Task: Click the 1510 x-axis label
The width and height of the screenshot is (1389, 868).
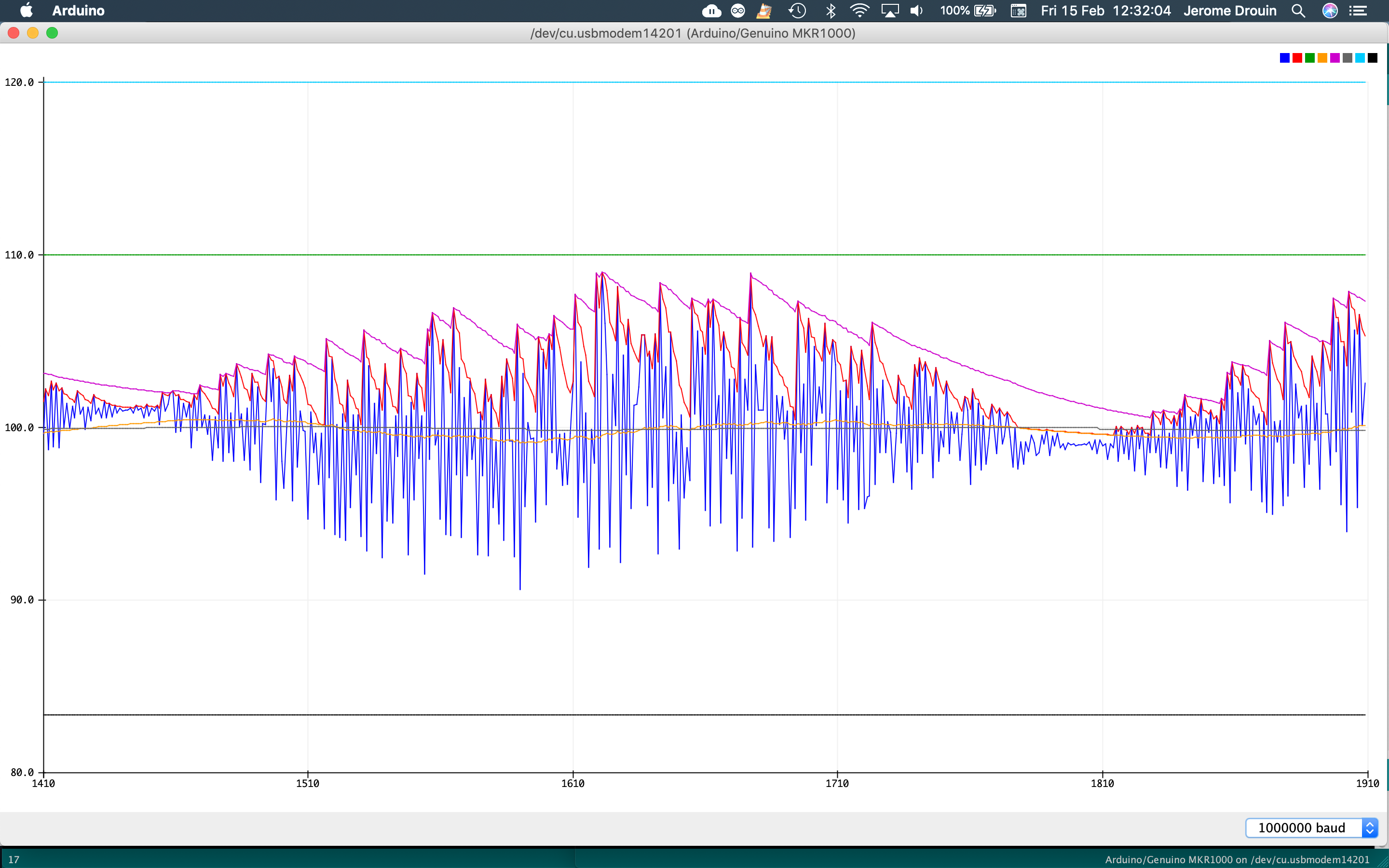Action: [x=308, y=784]
